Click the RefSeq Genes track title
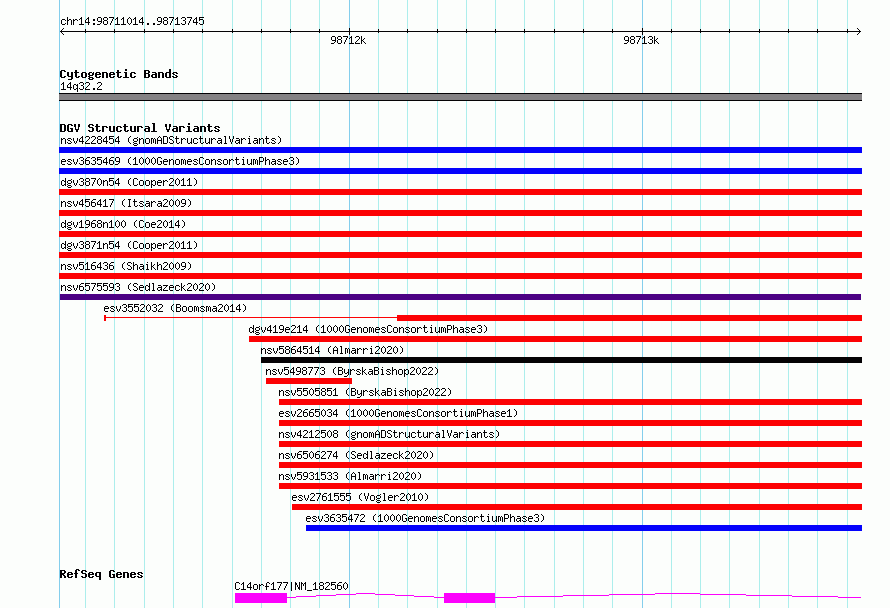This screenshot has height=608, width=890. click(101, 575)
